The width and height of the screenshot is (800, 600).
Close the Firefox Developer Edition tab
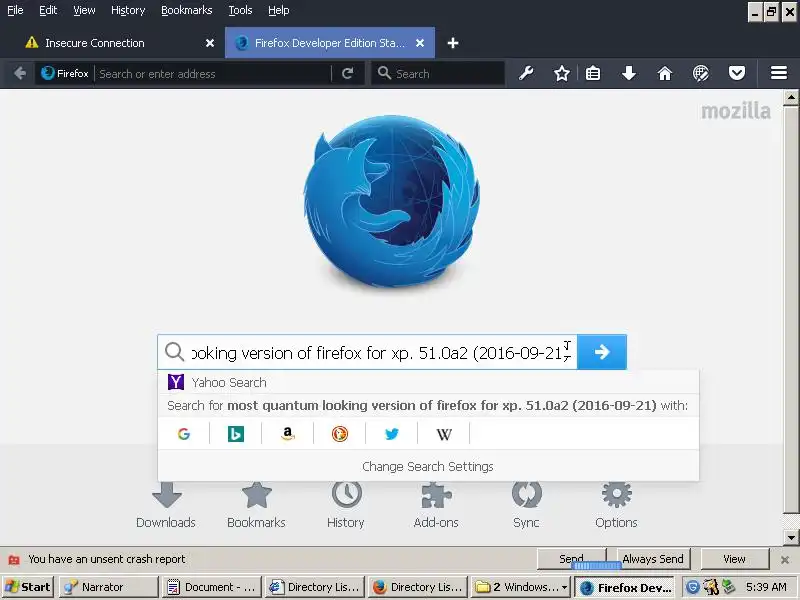pyautogui.click(x=420, y=43)
